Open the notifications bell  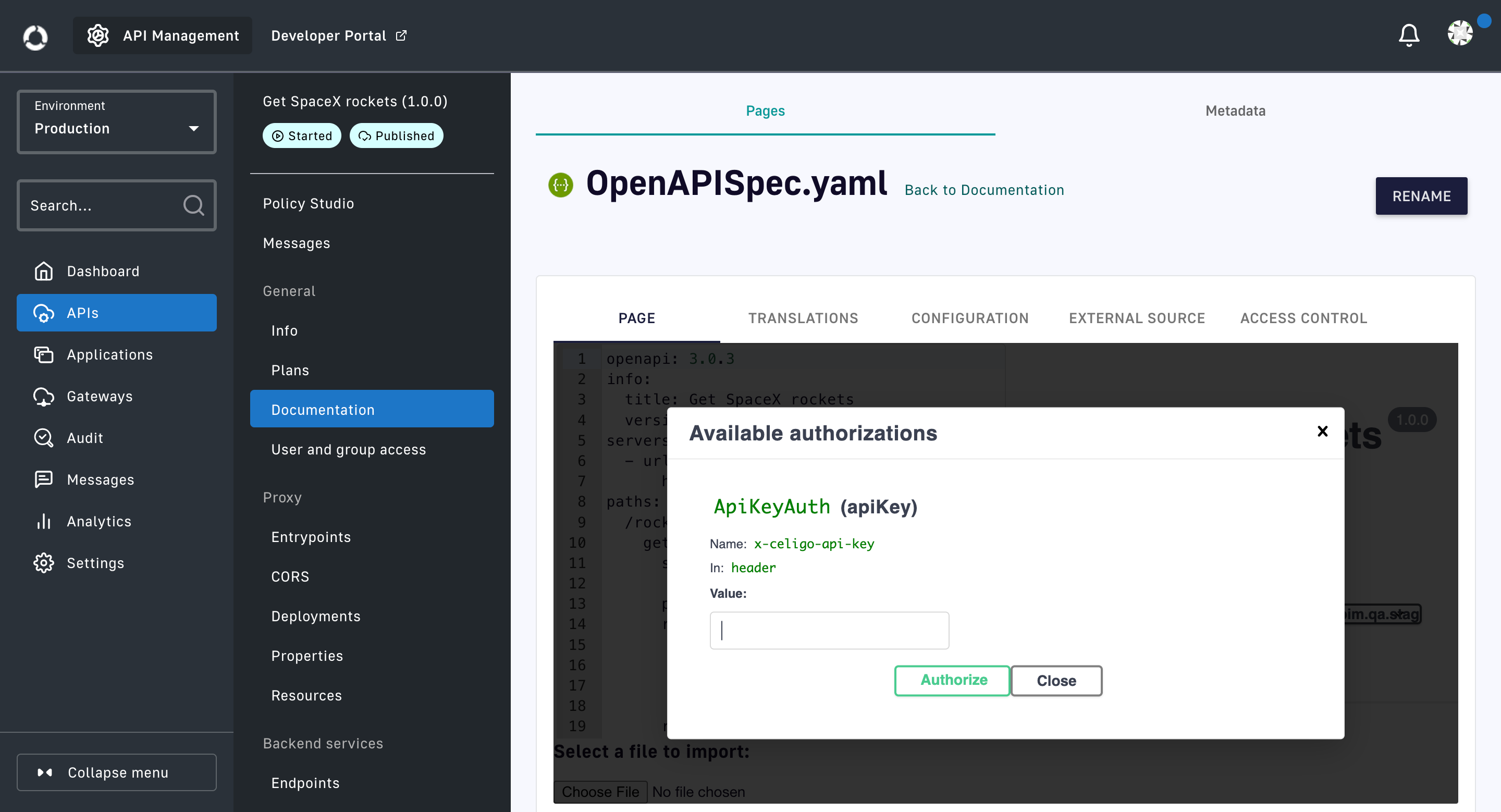[1409, 35]
